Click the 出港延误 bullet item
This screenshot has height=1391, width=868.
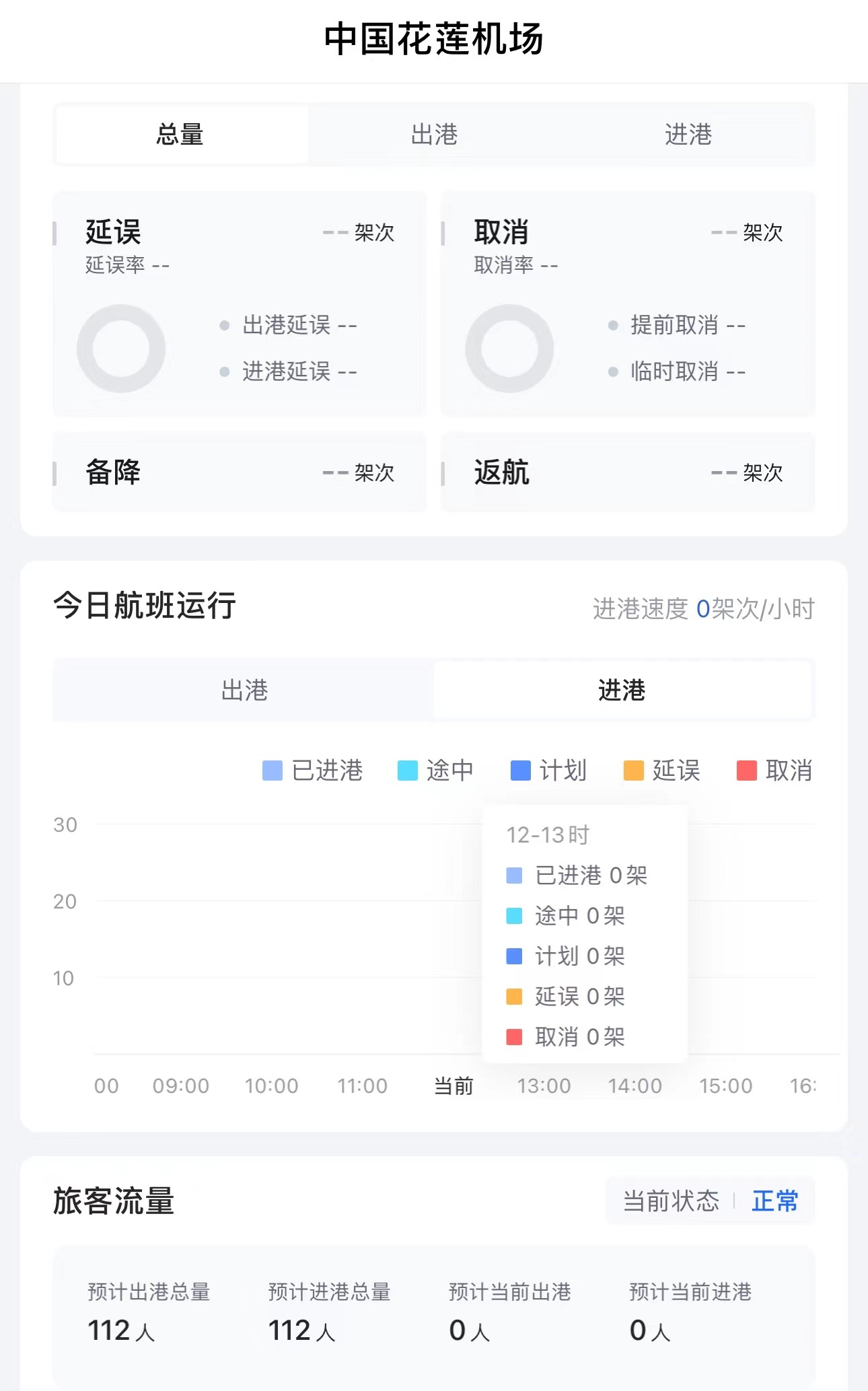[x=289, y=326]
